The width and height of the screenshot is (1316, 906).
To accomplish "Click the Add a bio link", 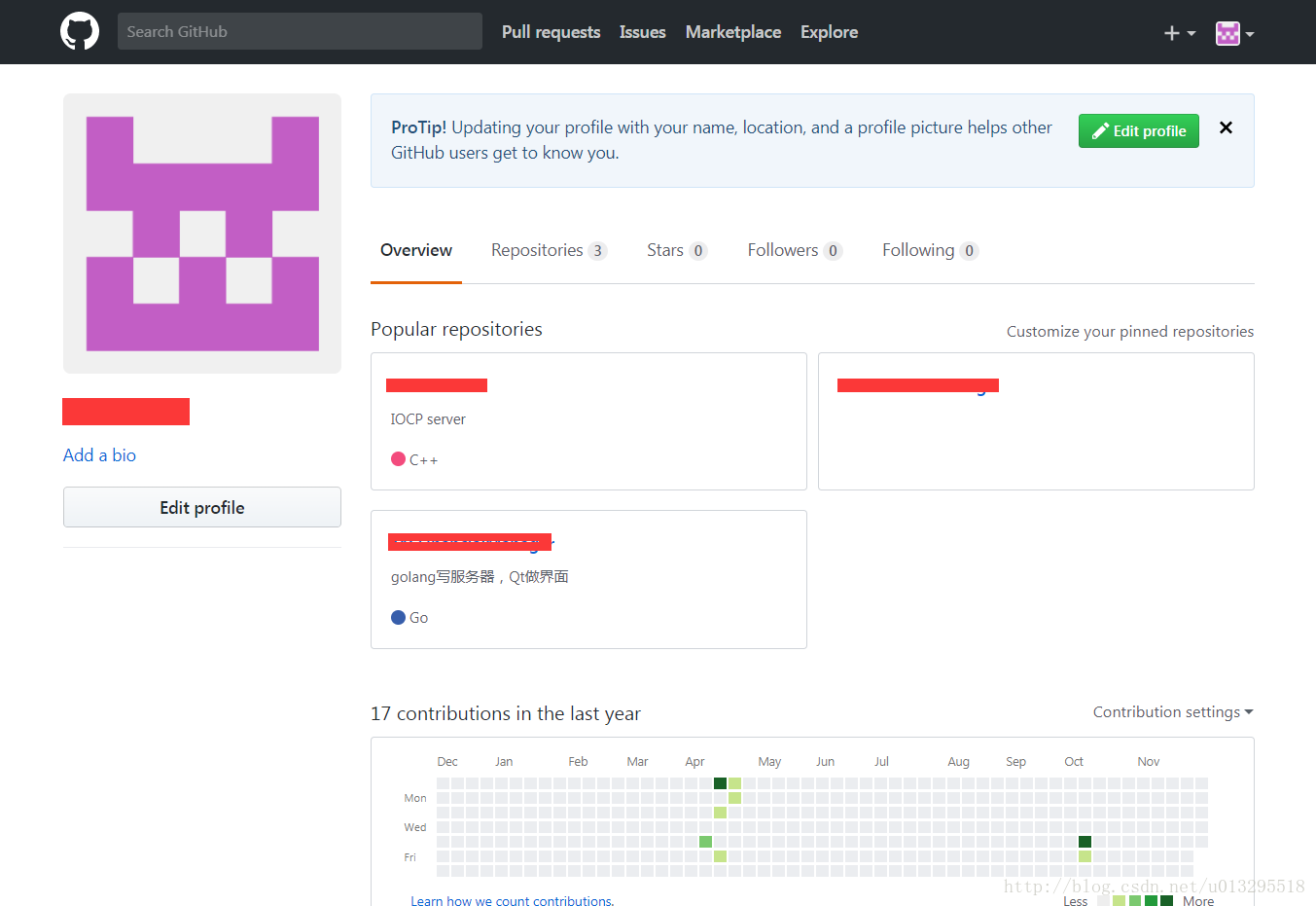I will (x=99, y=455).
